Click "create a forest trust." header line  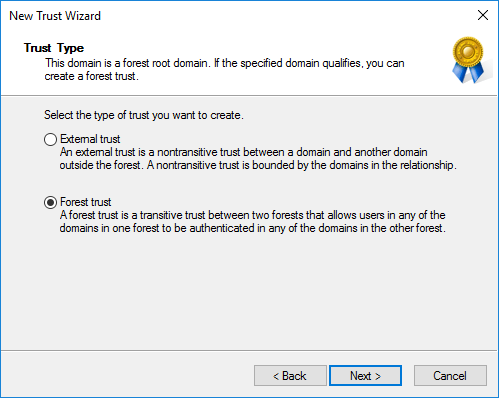click(x=91, y=76)
